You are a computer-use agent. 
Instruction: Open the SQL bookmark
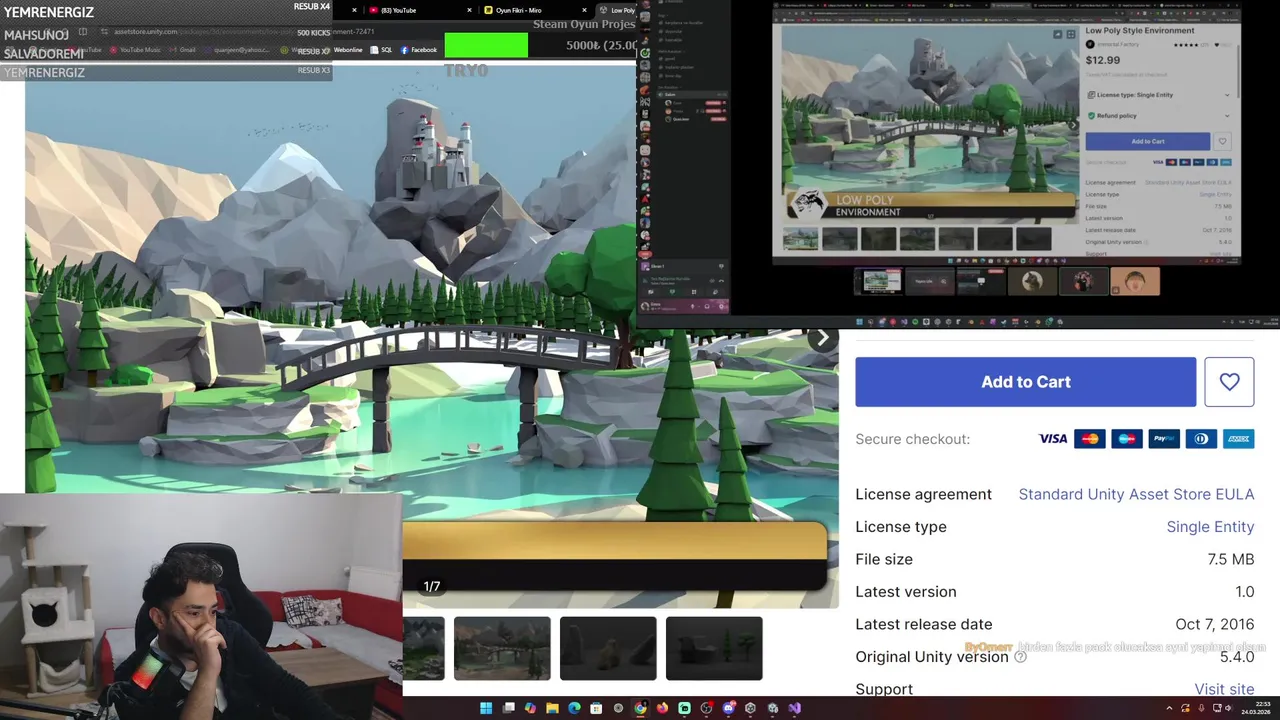381,49
